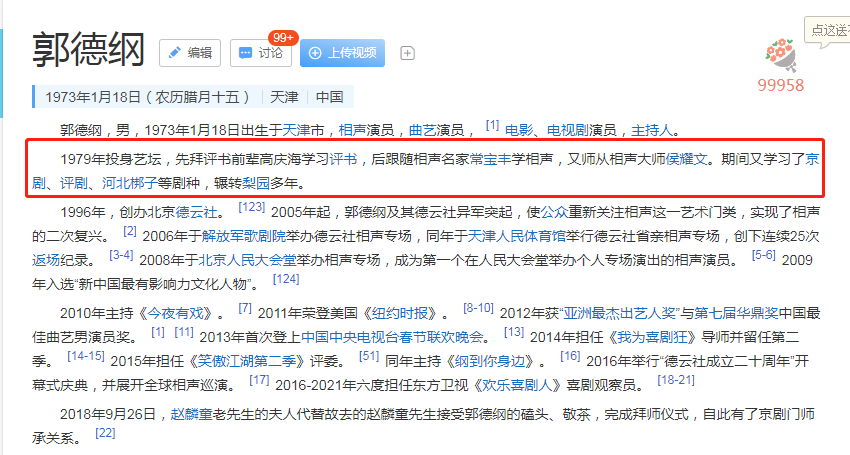850x455 pixels.
Task: Open the 常宝丰 link
Action: pos(491,159)
